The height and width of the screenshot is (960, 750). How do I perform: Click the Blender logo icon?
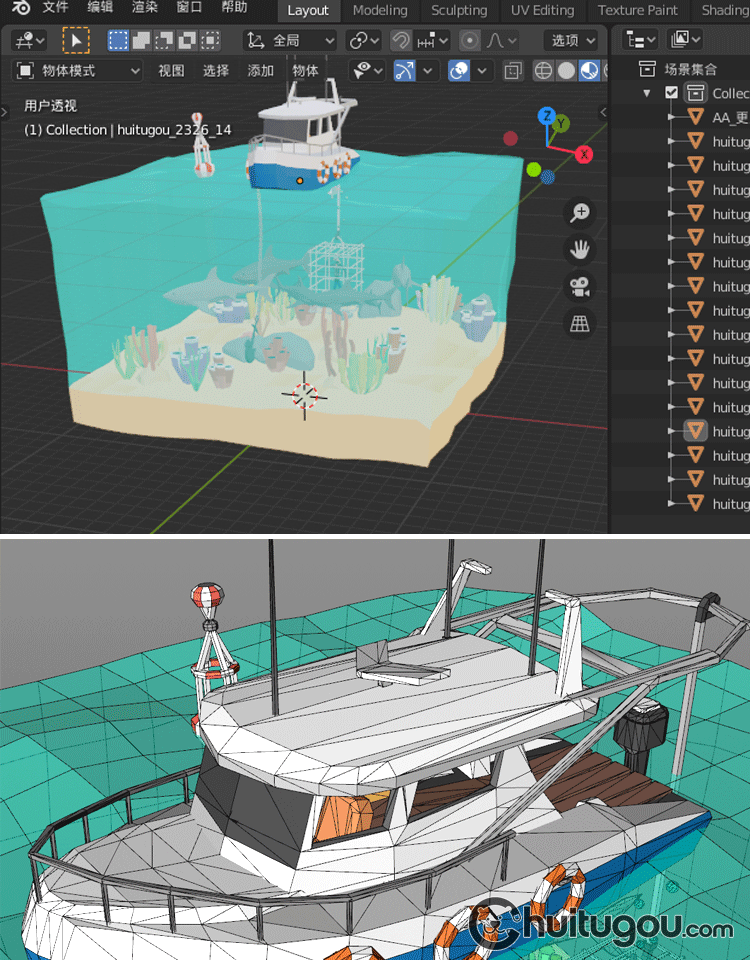point(19,9)
